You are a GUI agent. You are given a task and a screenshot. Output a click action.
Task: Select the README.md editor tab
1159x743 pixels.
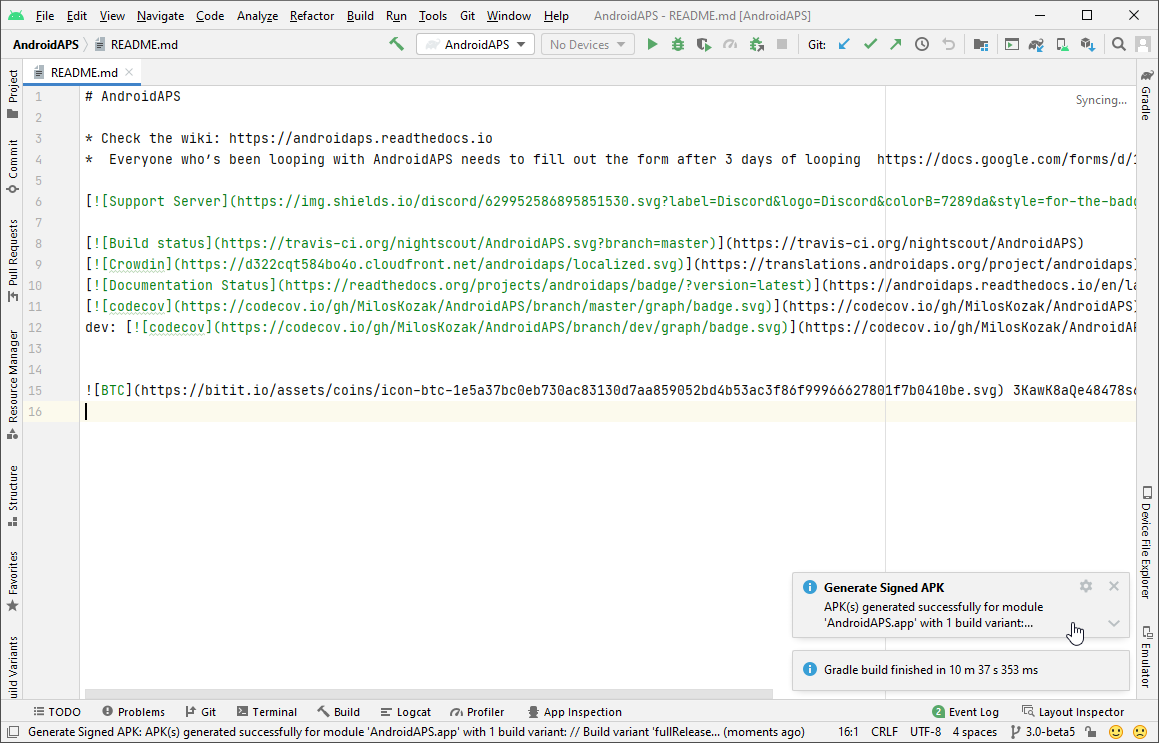[x=83, y=72]
